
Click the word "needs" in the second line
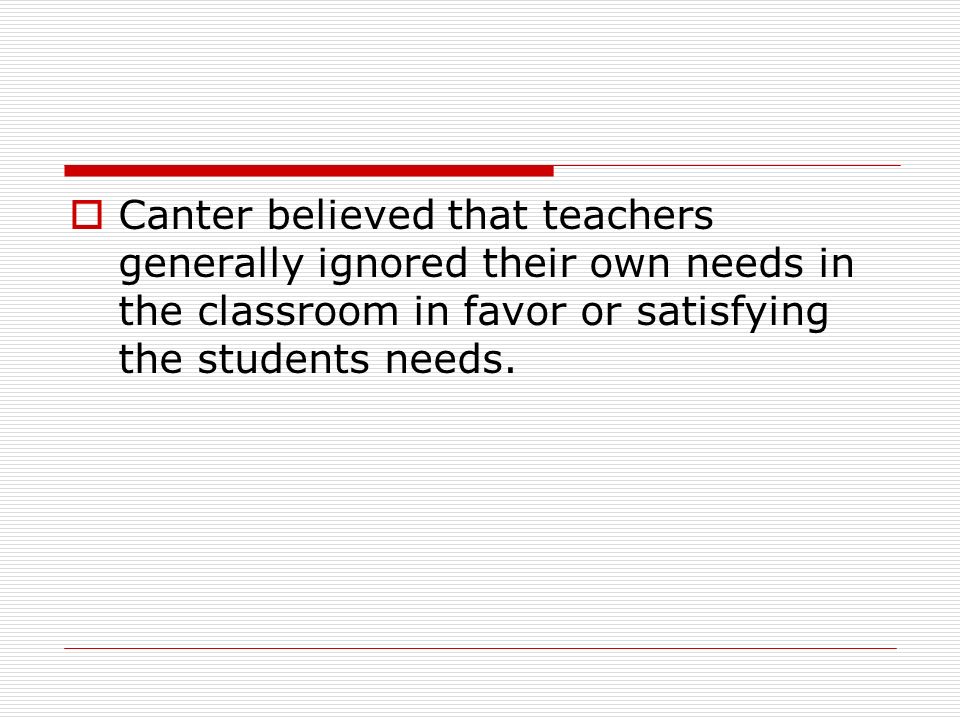coord(744,263)
